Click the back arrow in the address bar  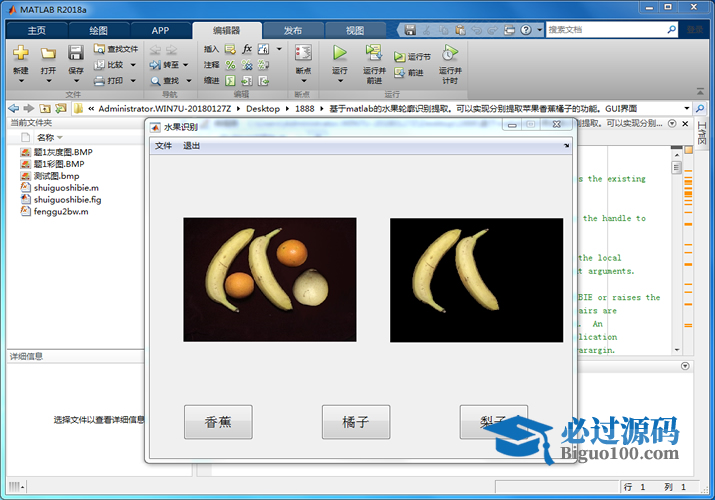pyautogui.click(x=14, y=108)
